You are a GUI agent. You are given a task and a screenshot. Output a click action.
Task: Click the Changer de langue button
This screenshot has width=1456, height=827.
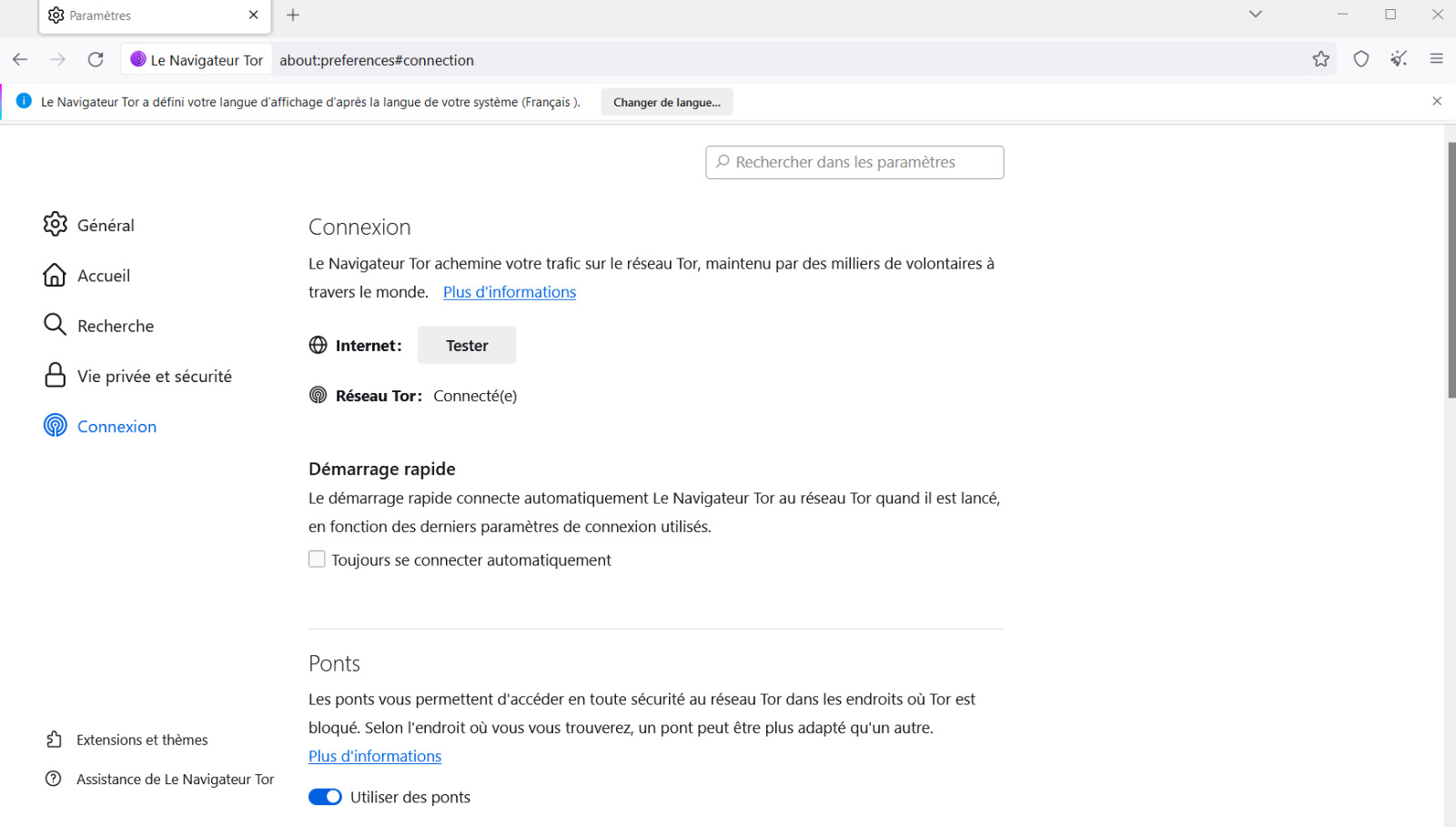[667, 102]
